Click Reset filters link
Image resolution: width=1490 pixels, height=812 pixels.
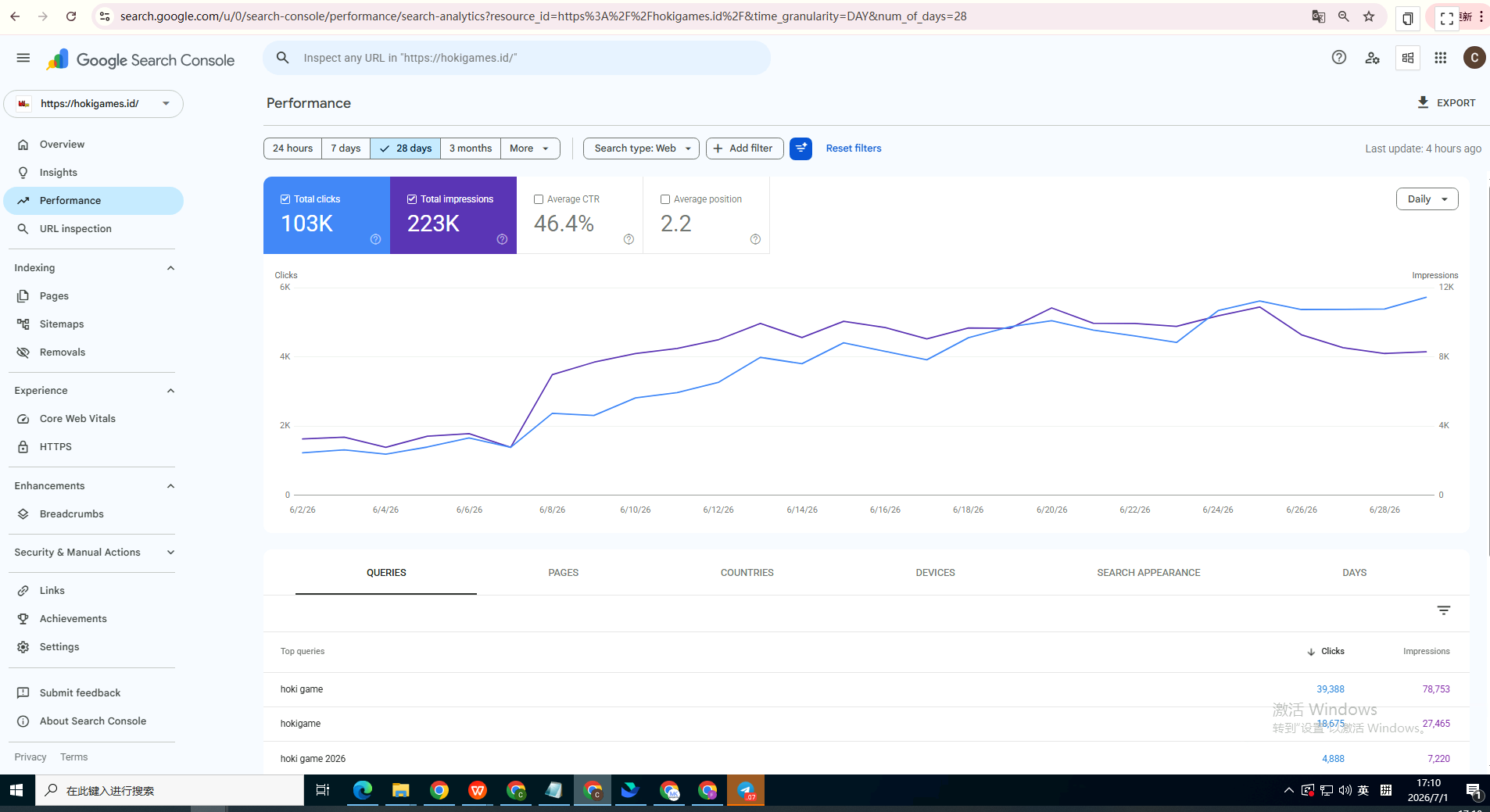(x=854, y=148)
